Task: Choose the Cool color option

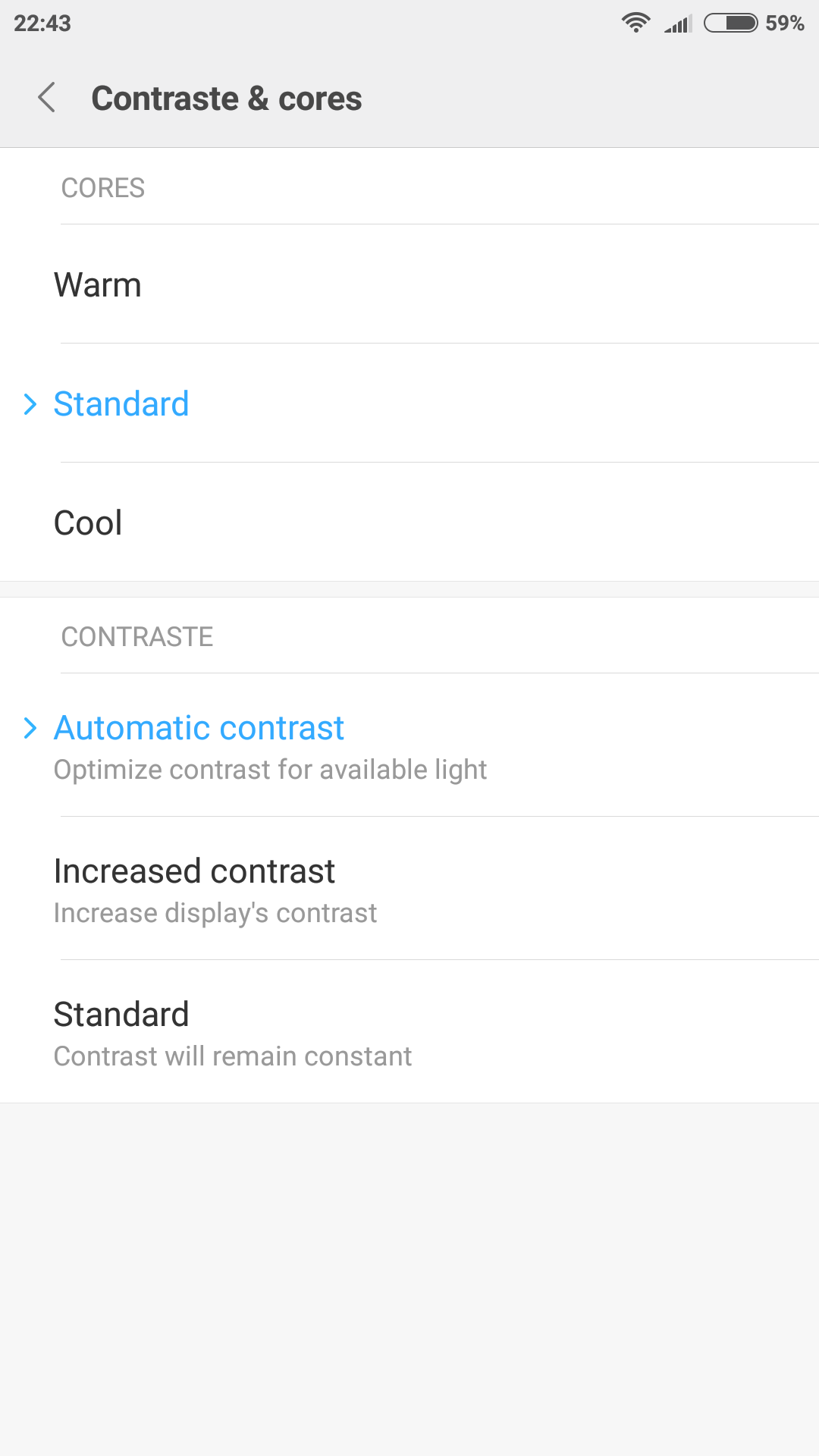Action: click(409, 522)
